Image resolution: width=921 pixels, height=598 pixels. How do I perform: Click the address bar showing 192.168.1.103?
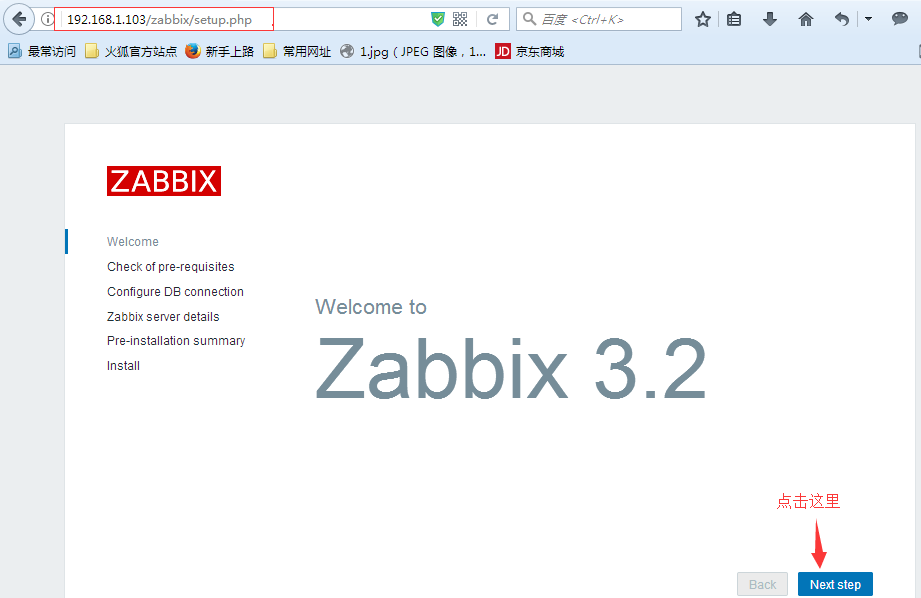coord(200,19)
